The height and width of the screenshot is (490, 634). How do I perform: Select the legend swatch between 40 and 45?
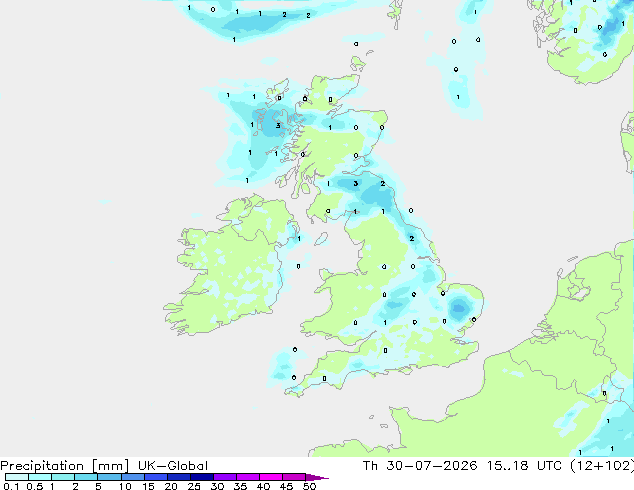(271, 477)
